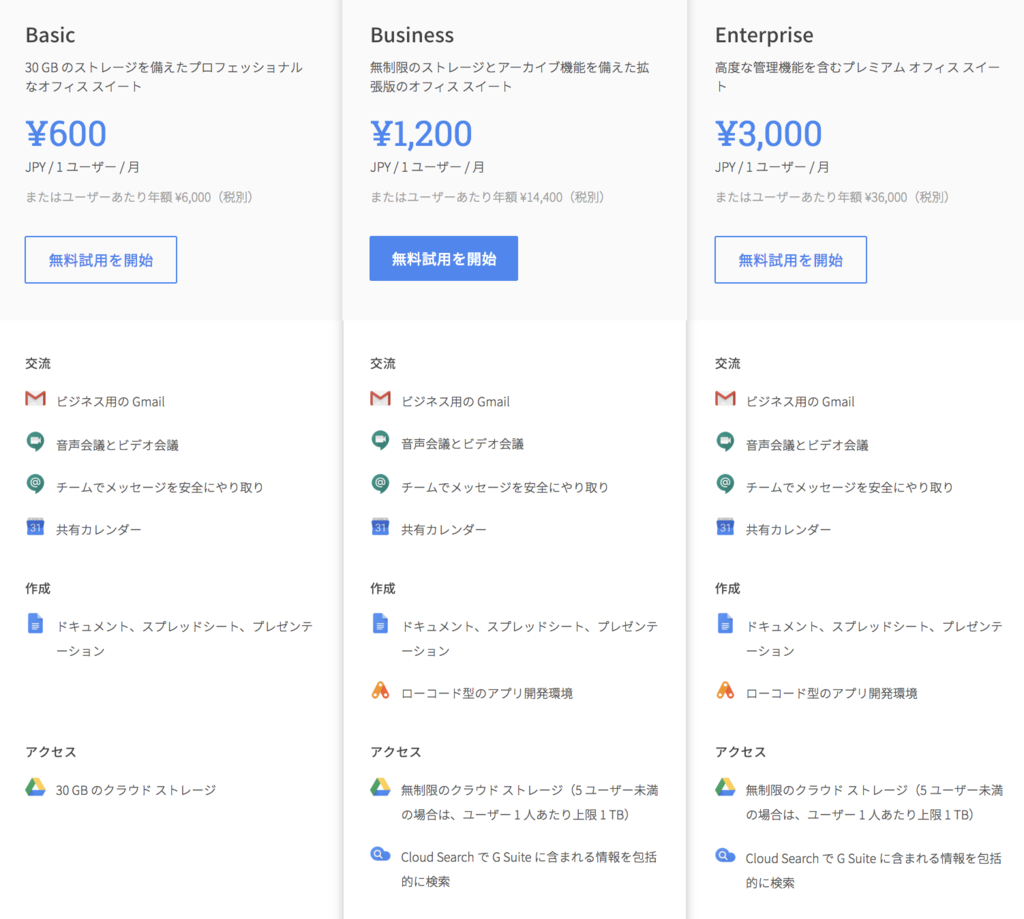Click Cloud Search description in Enterprise plan
The image size is (1024, 919).
pos(874,871)
